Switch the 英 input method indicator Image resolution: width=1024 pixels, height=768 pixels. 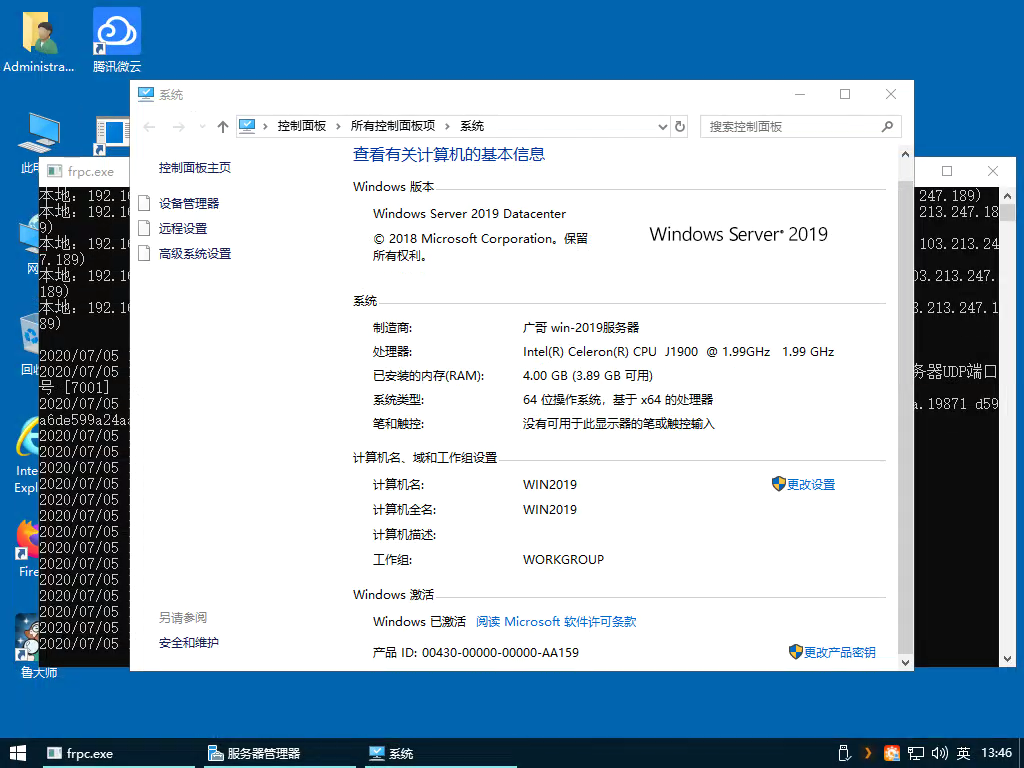[963, 753]
